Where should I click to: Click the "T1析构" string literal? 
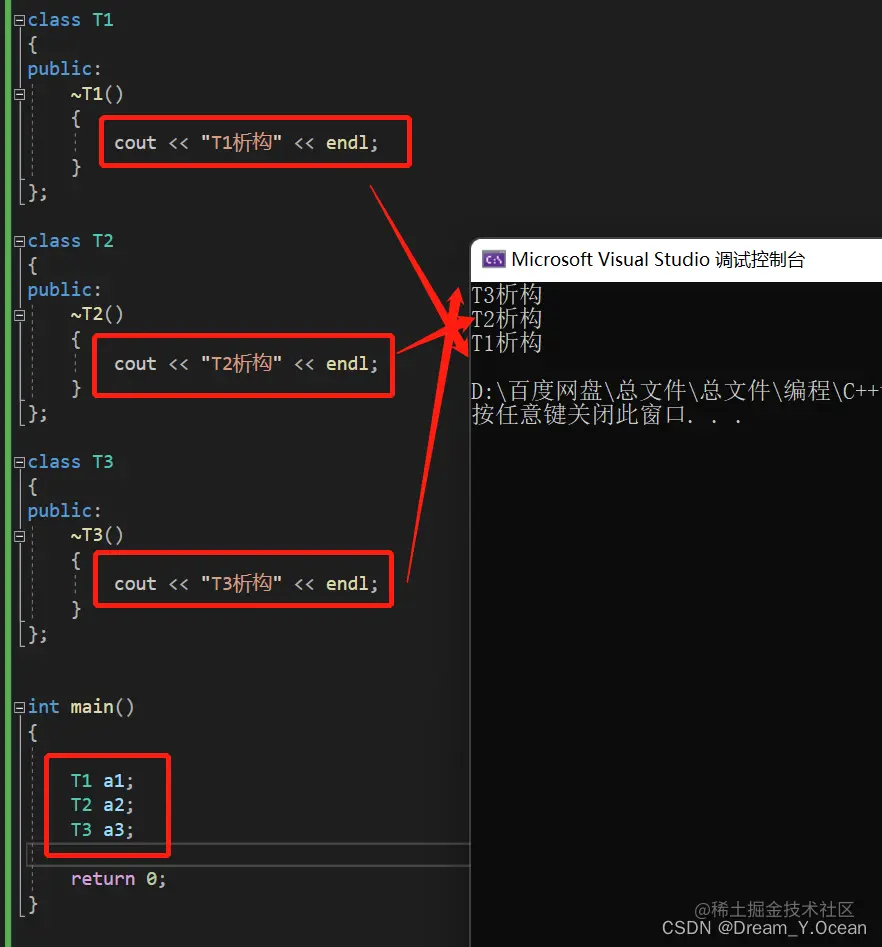241,143
